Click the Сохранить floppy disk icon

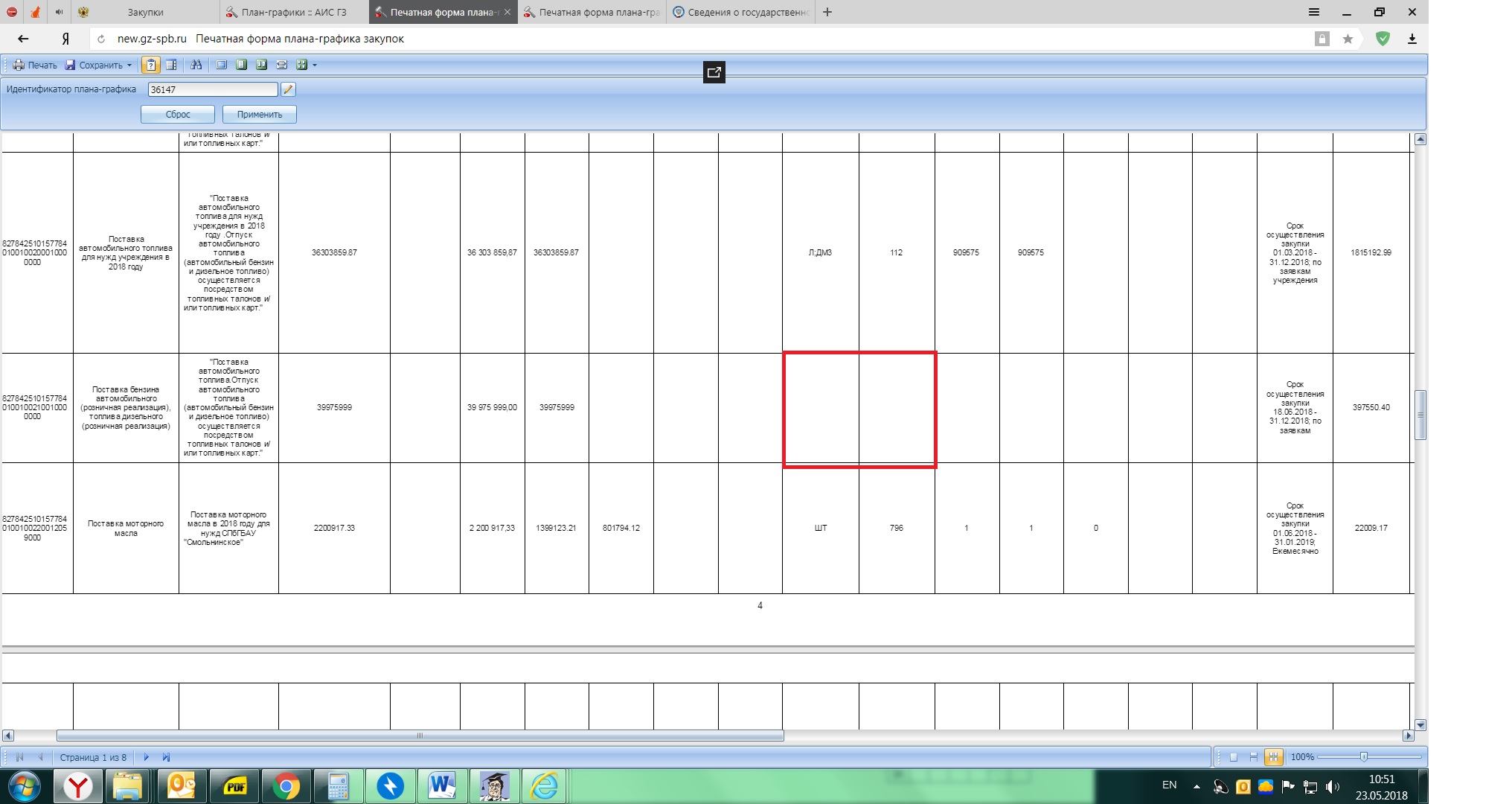[x=70, y=65]
